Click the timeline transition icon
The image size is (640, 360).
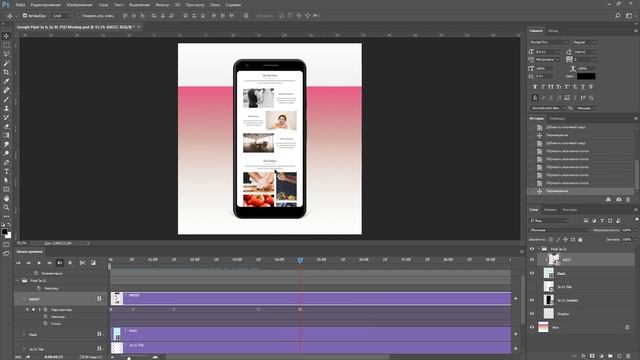(93, 263)
